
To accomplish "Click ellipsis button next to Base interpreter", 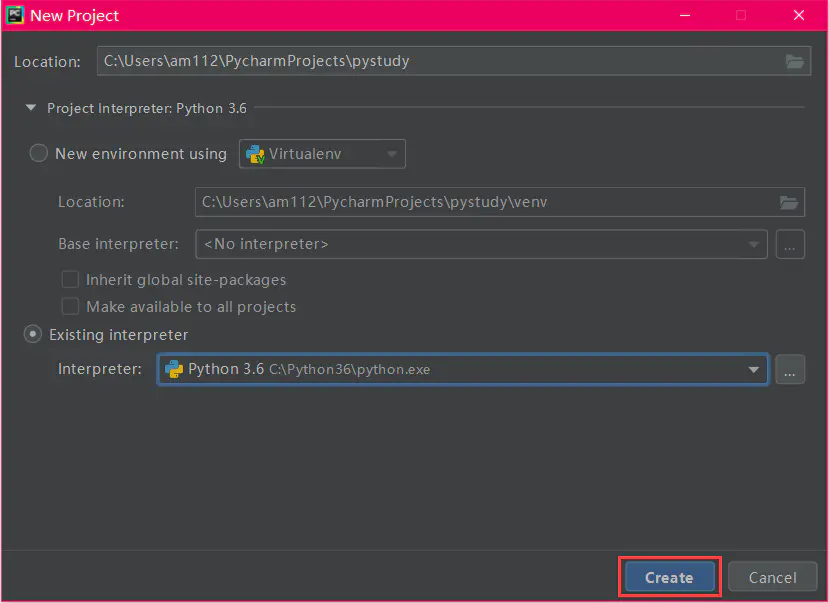I will [790, 244].
